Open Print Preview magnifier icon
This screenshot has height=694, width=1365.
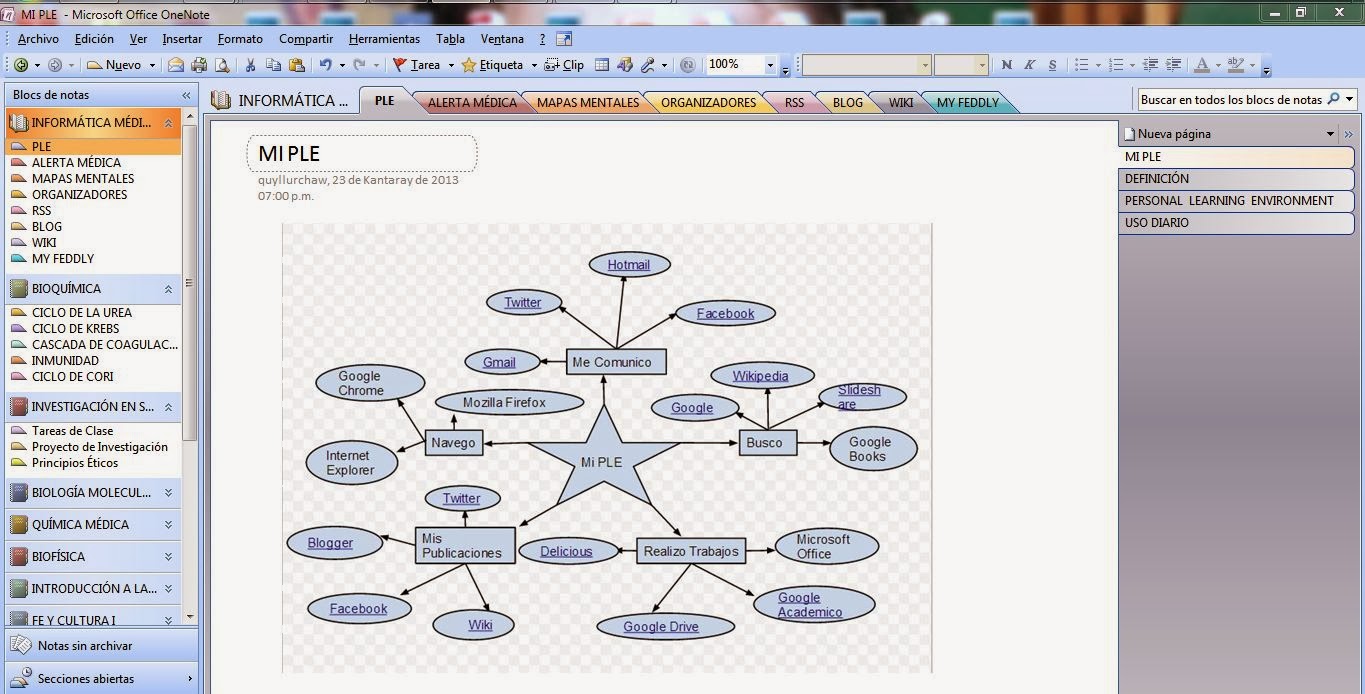[x=222, y=65]
